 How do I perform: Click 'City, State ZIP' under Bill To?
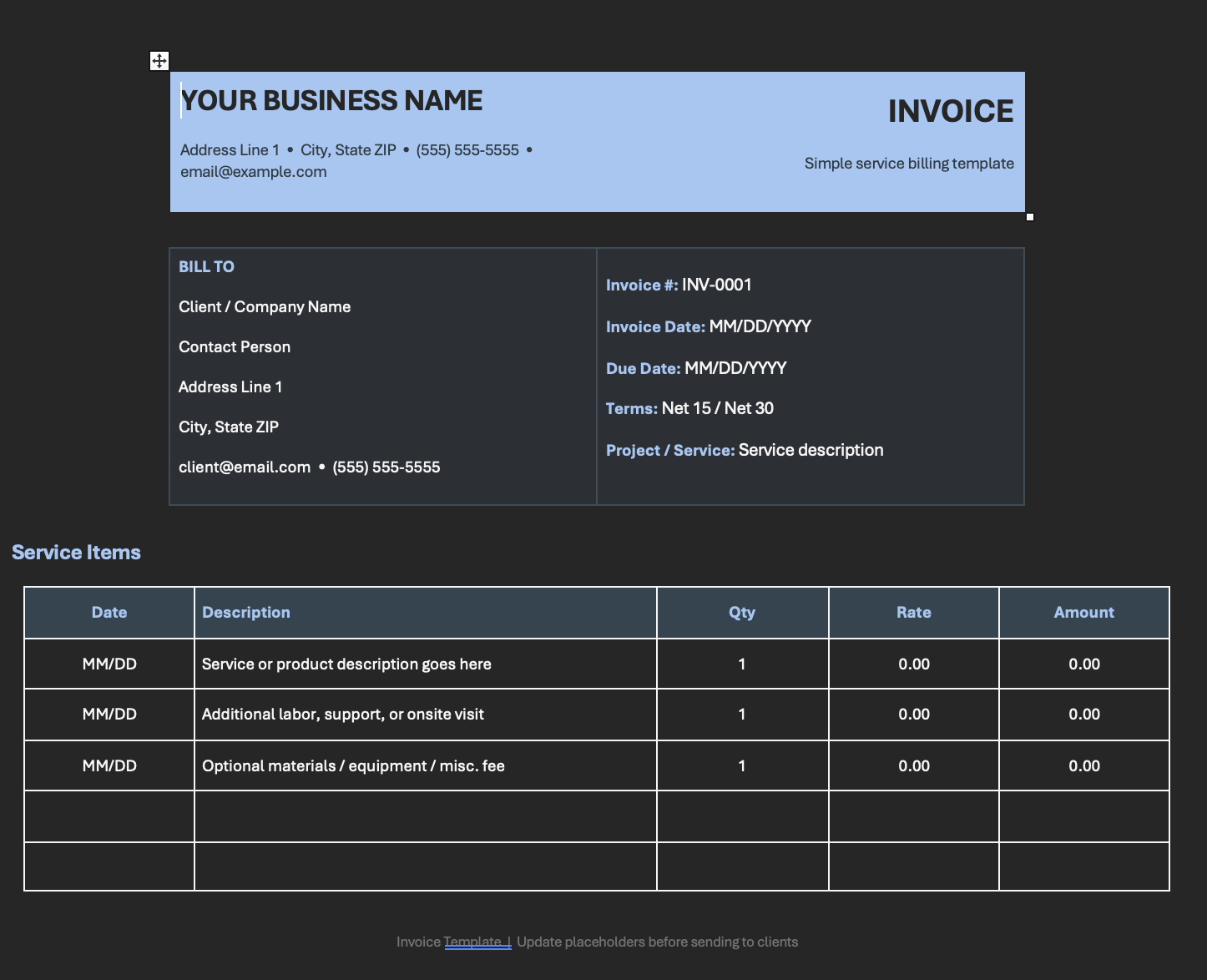tap(229, 427)
